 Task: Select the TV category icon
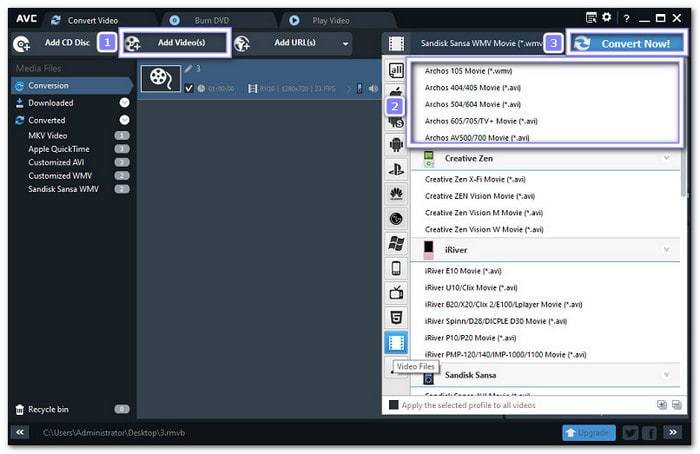coord(396,293)
